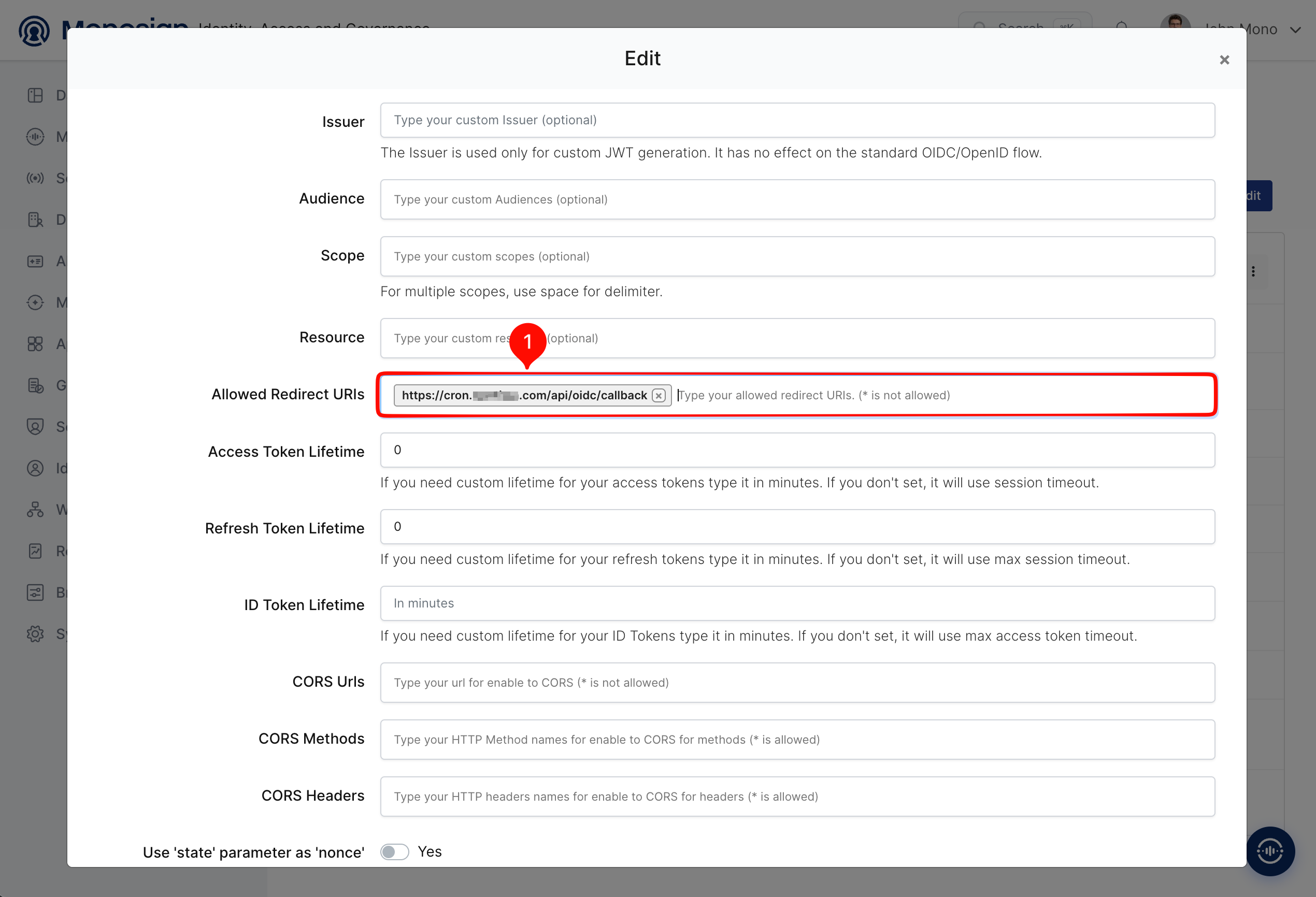
Task: Toggle 'state' parameter as 'nonce' switch
Action: tap(395, 852)
